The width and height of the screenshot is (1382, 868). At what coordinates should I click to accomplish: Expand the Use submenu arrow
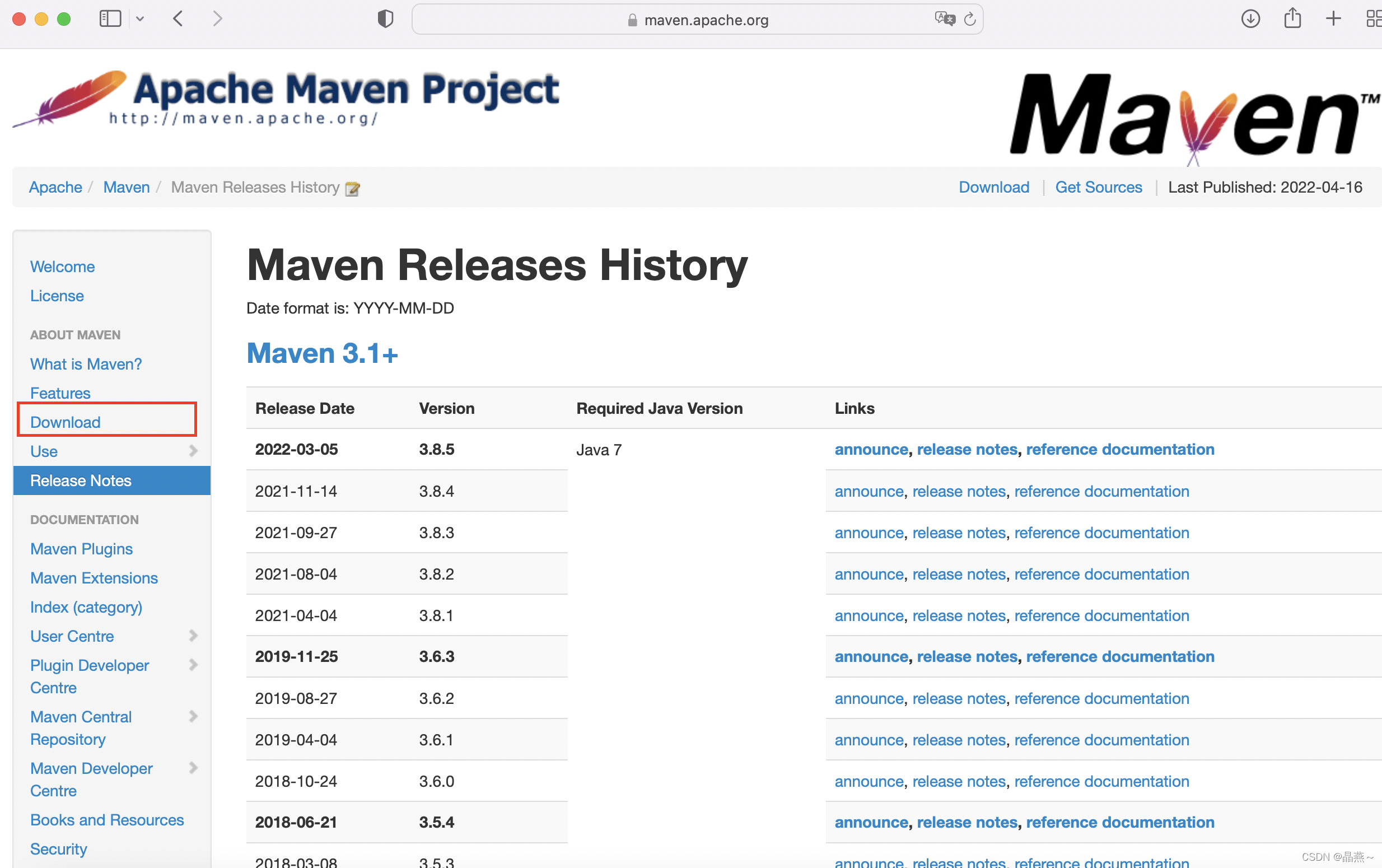pos(193,451)
